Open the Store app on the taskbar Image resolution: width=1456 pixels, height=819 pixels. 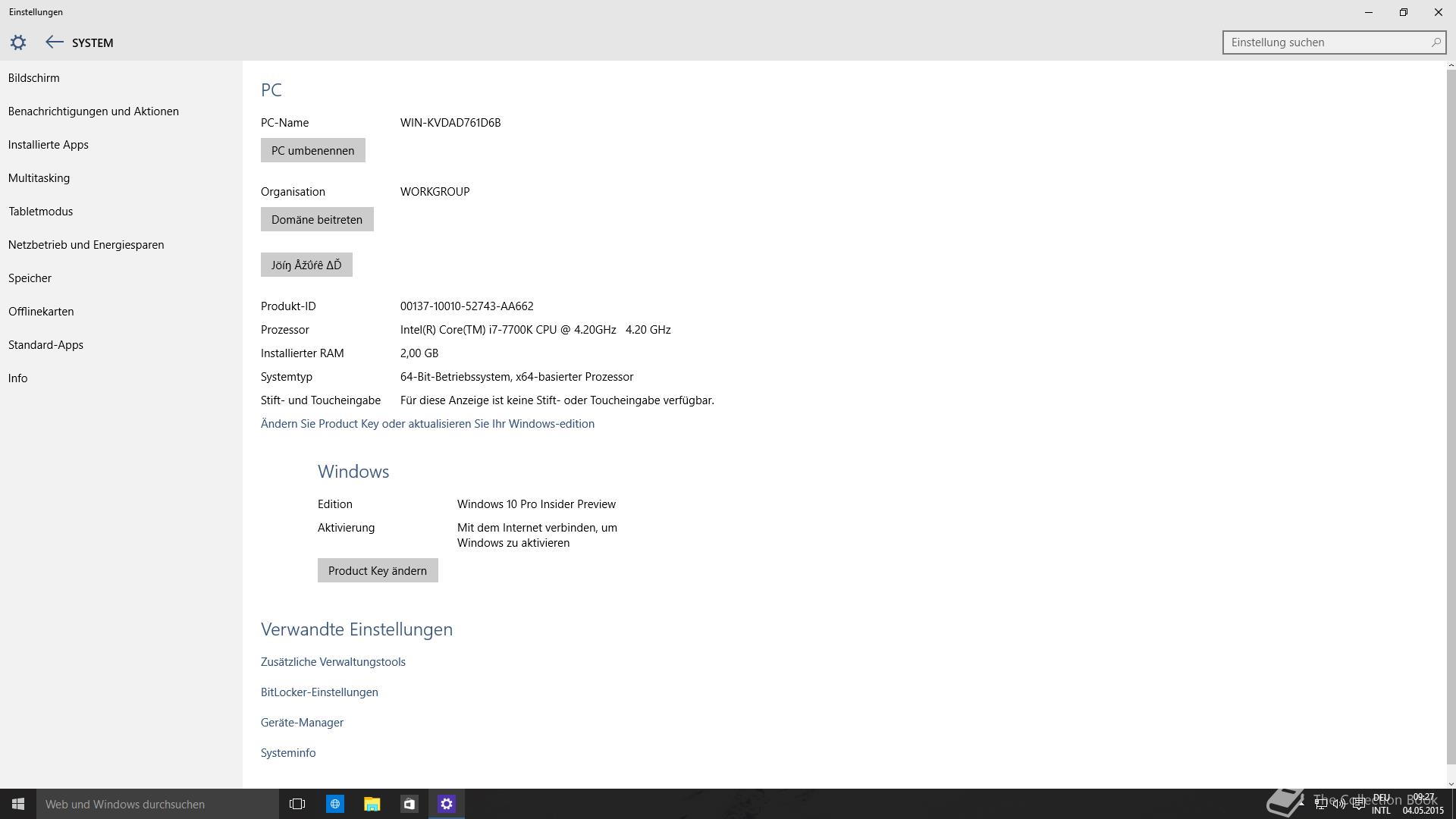click(409, 804)
